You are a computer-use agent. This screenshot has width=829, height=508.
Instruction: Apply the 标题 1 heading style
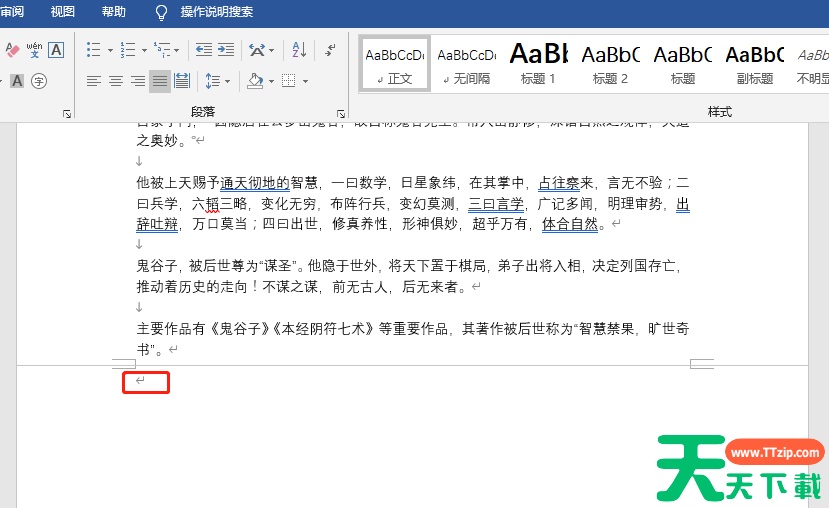click(x=538, y=64)
